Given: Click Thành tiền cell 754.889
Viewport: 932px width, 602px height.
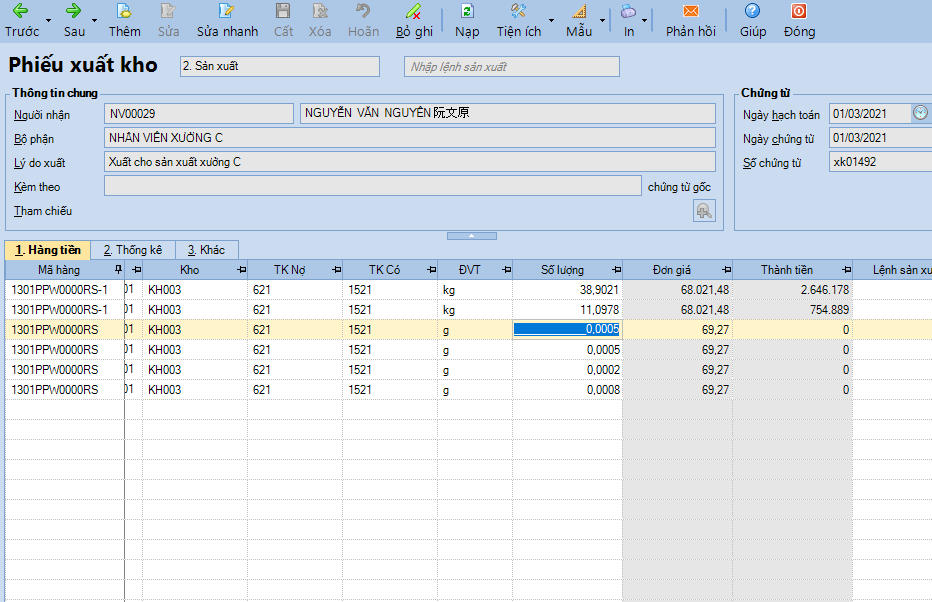Looking at the screenshot, I should click(x=792, y=310).
